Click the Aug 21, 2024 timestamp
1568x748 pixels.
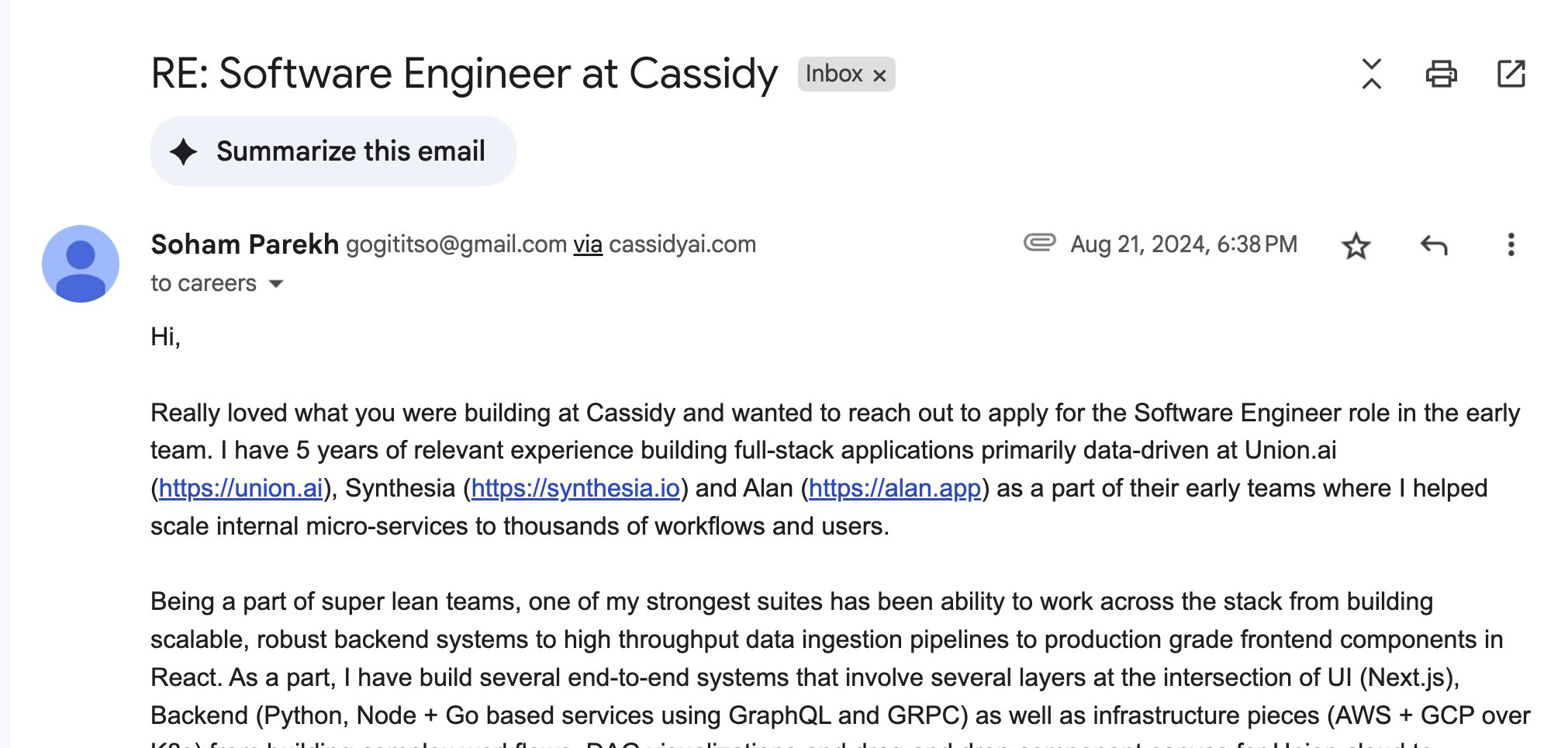[1183, 244]
